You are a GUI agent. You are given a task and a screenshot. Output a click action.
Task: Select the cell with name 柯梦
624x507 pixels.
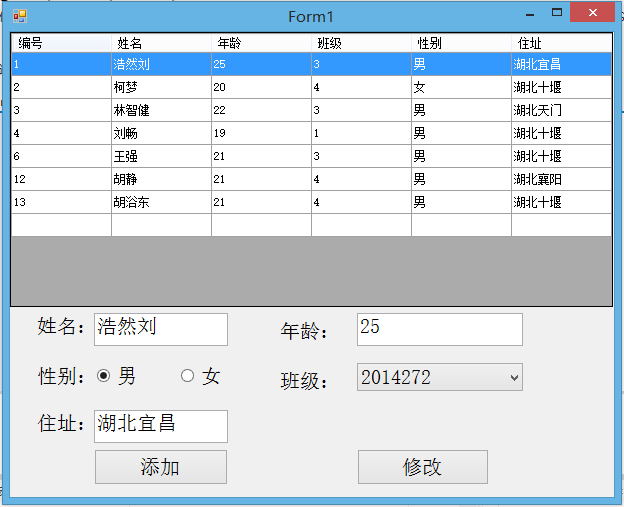[161, 87]
